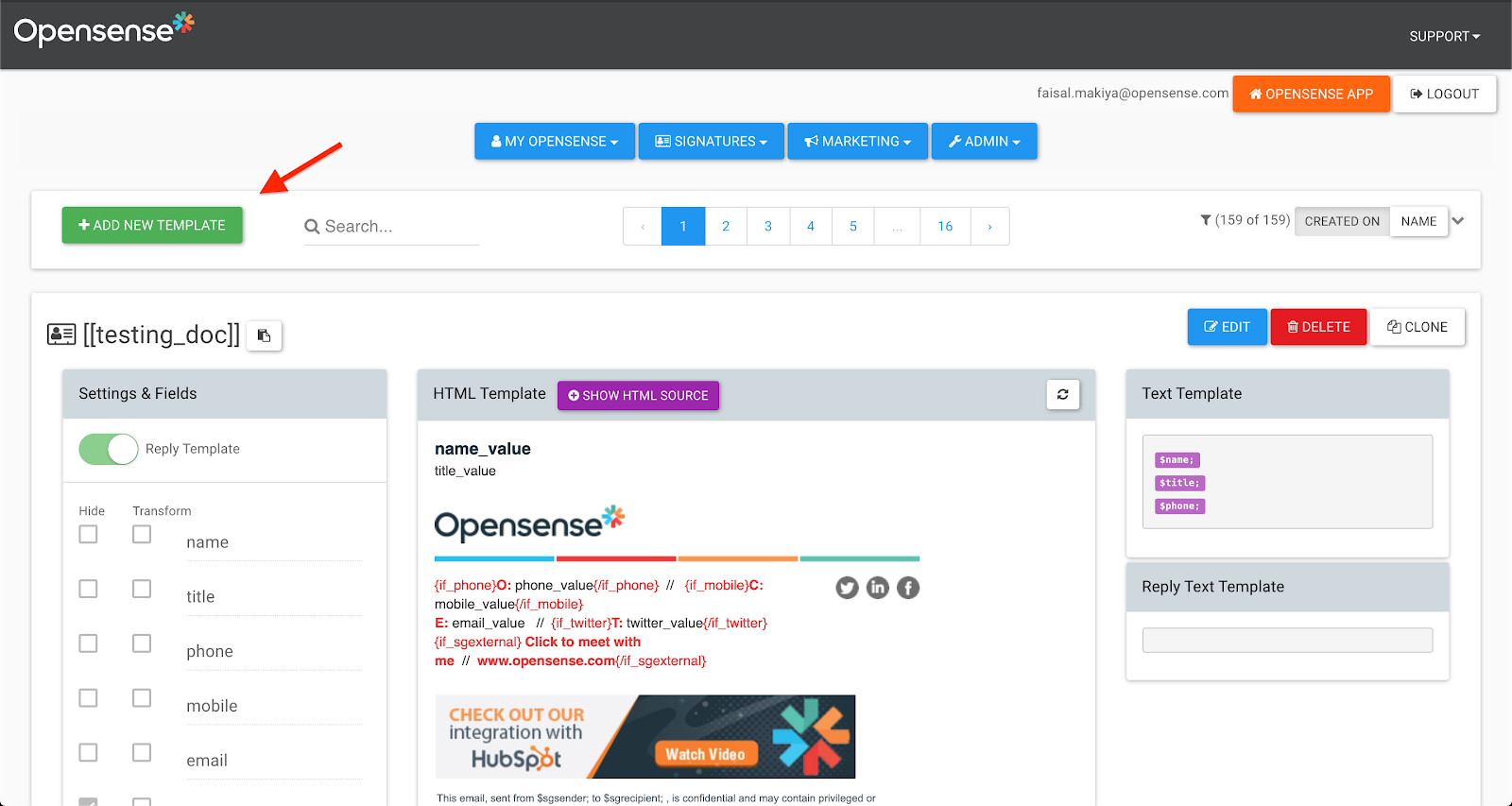Click the [[testing_doc]] template title
Image resolution: width=1512 pixels, height=806 pixels.
click(162, 334)
